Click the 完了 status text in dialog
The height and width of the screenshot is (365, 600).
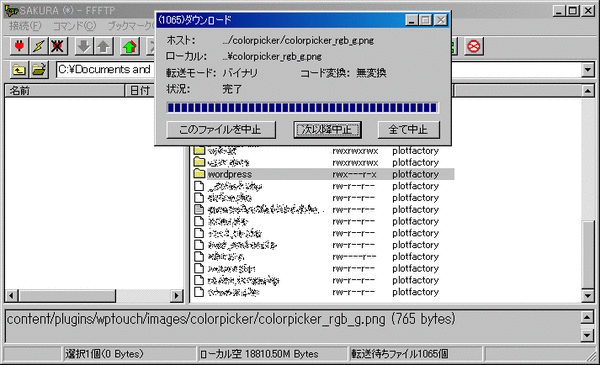232,89
